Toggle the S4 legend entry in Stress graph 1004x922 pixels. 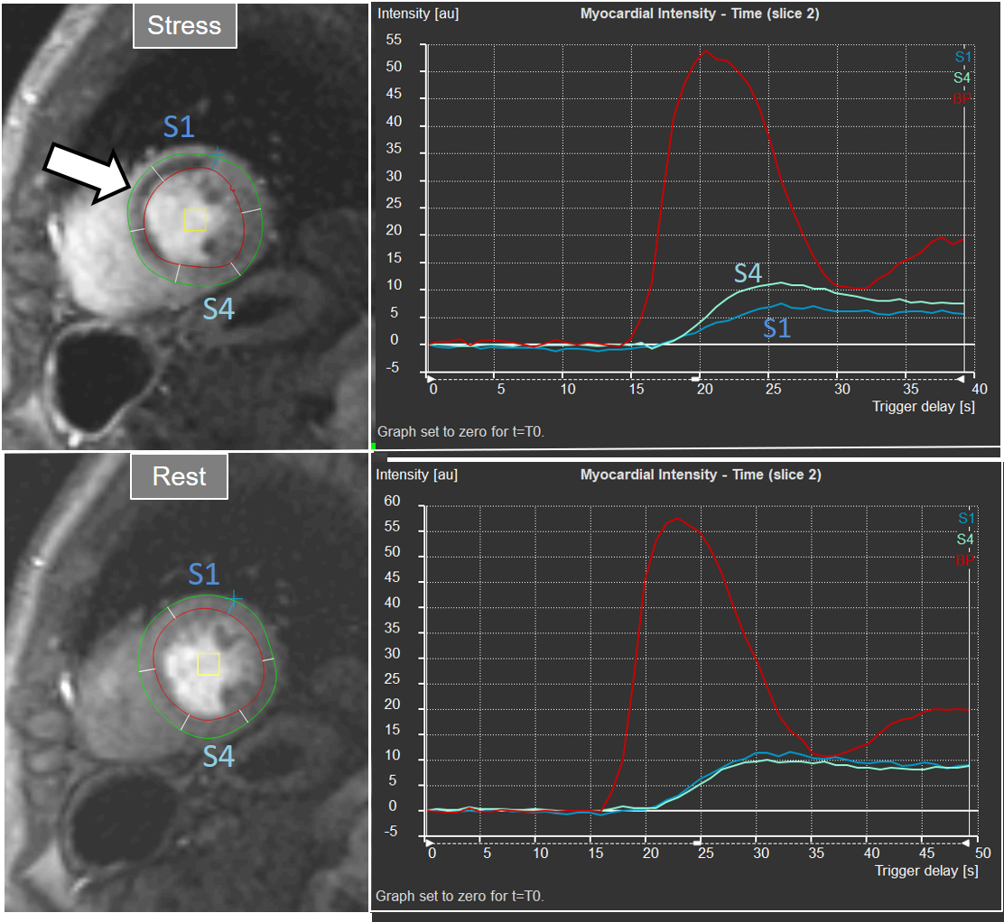[961, 77]
